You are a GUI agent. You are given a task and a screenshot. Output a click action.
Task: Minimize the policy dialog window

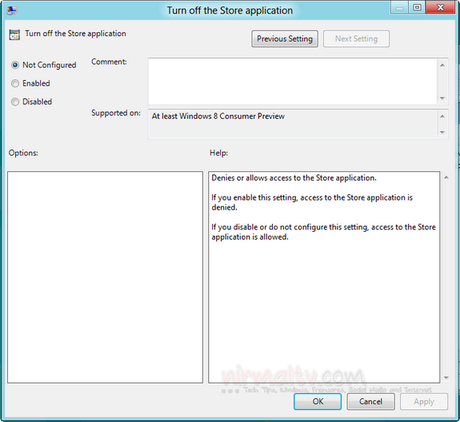click(x=399, y=8)
